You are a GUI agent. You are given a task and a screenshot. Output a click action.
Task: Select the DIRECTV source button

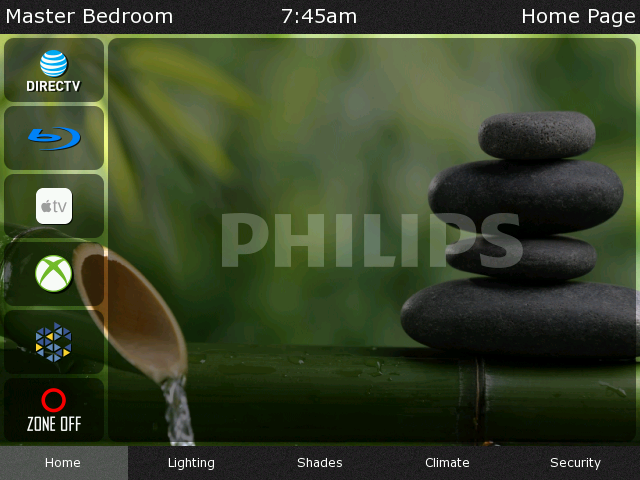54,70
